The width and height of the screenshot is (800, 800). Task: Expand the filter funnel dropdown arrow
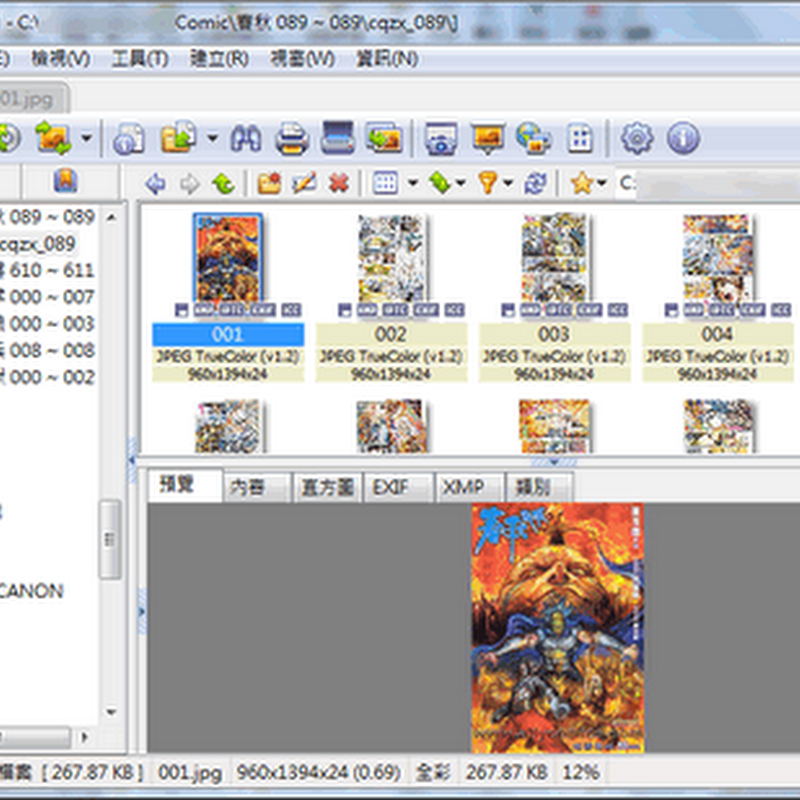(508, 183)
